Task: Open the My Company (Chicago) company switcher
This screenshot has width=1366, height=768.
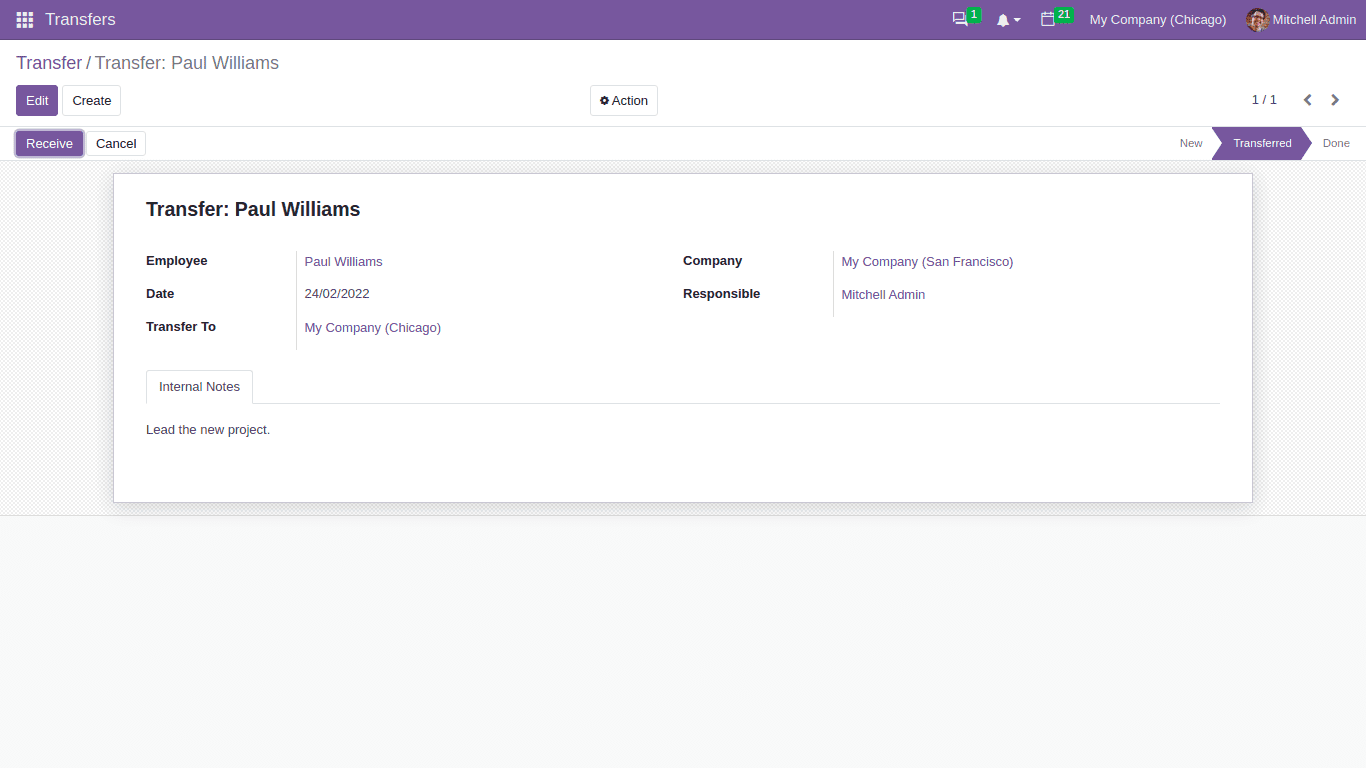Action: (1157, 19)
